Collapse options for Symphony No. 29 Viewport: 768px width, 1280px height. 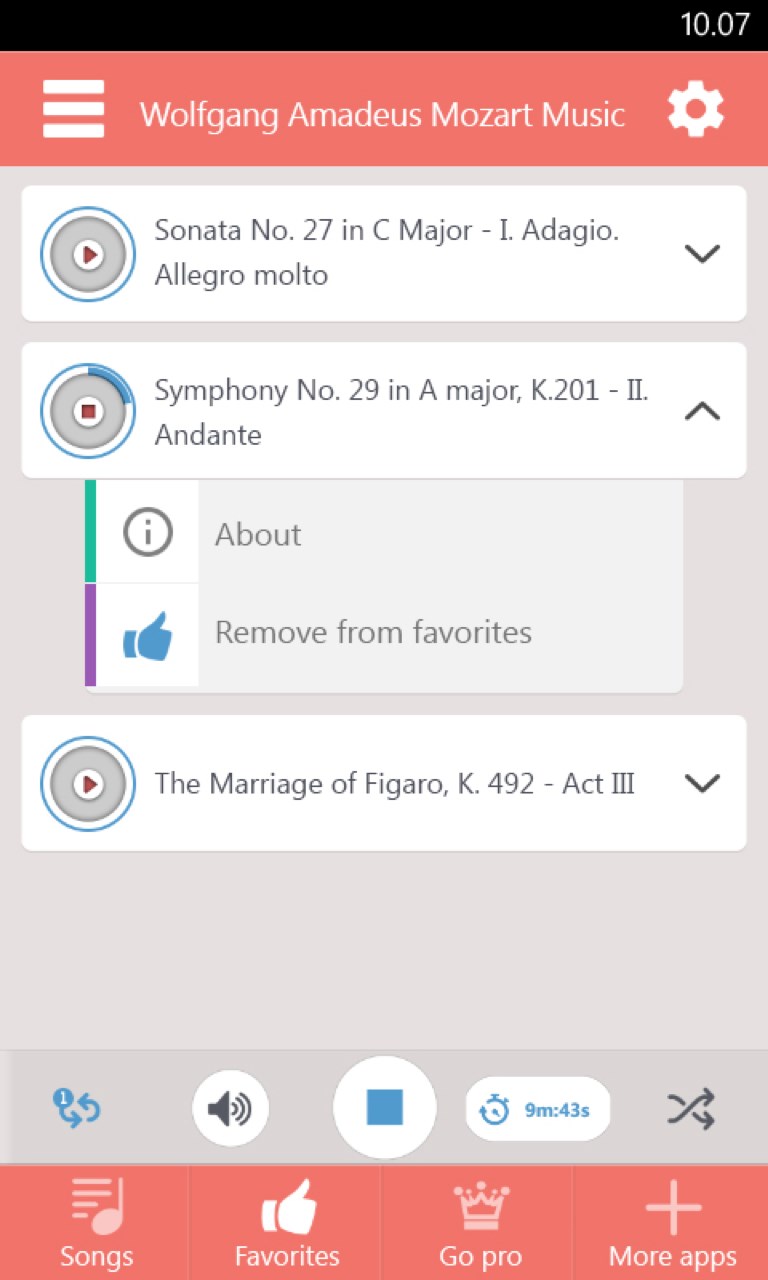tap(702, 411)
